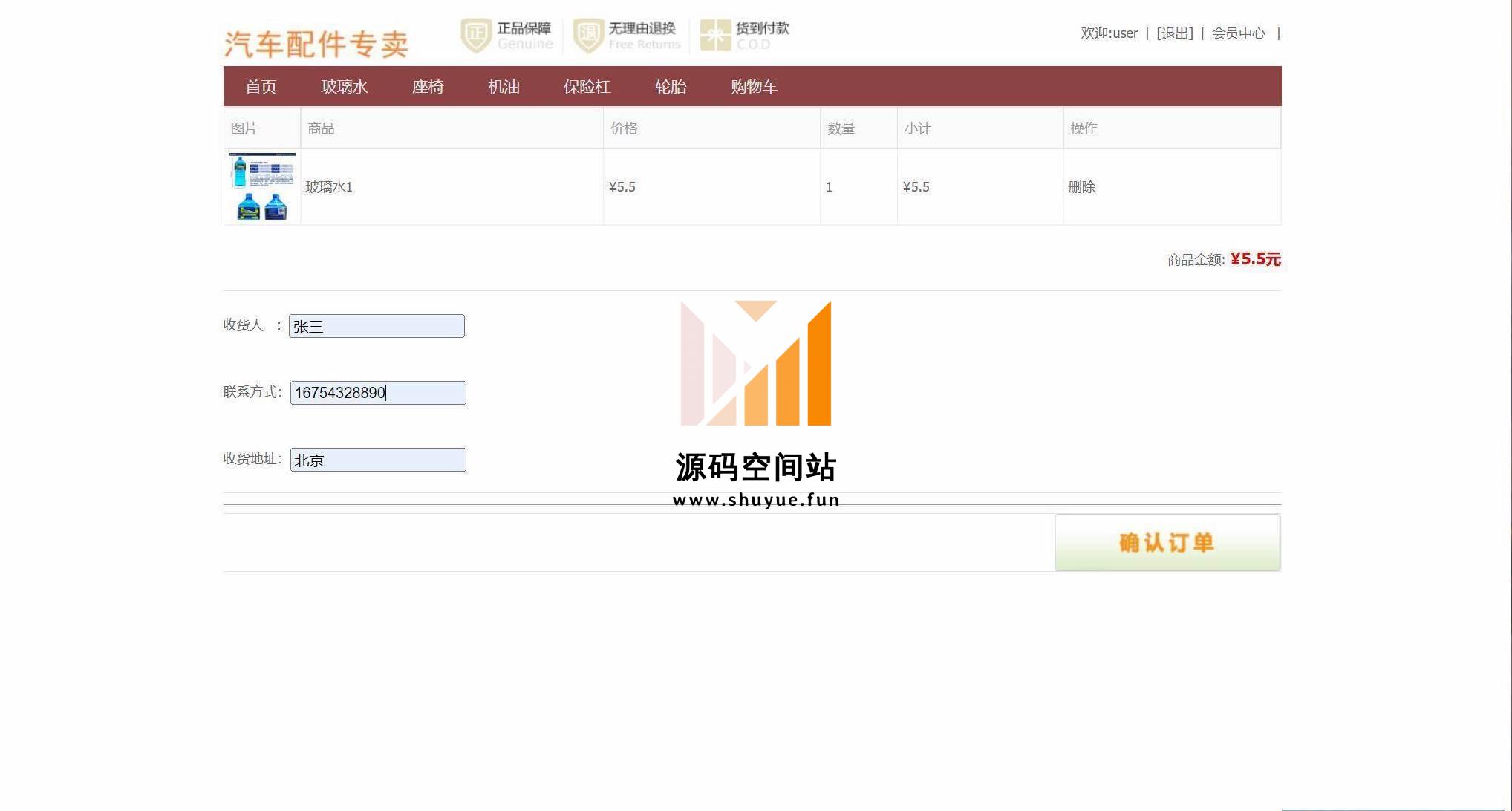Viewport: 1512px width, 811px height.
Task: Click the 退出 logout link
Action: click(x=1175, y=33)
